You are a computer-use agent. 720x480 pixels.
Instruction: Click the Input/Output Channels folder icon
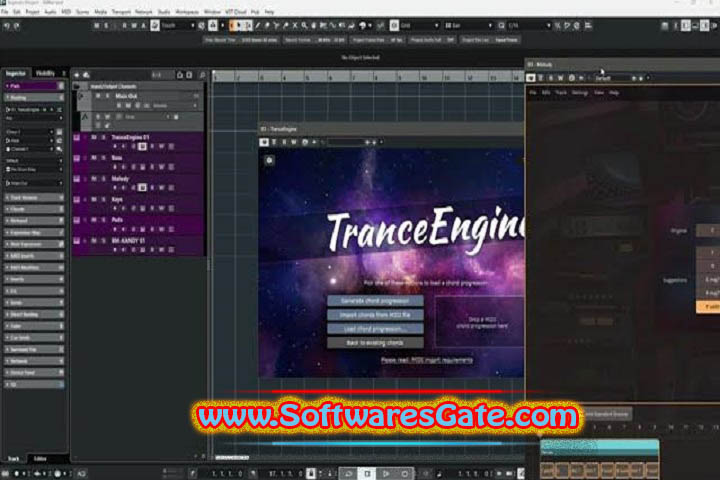coord(77,86)
